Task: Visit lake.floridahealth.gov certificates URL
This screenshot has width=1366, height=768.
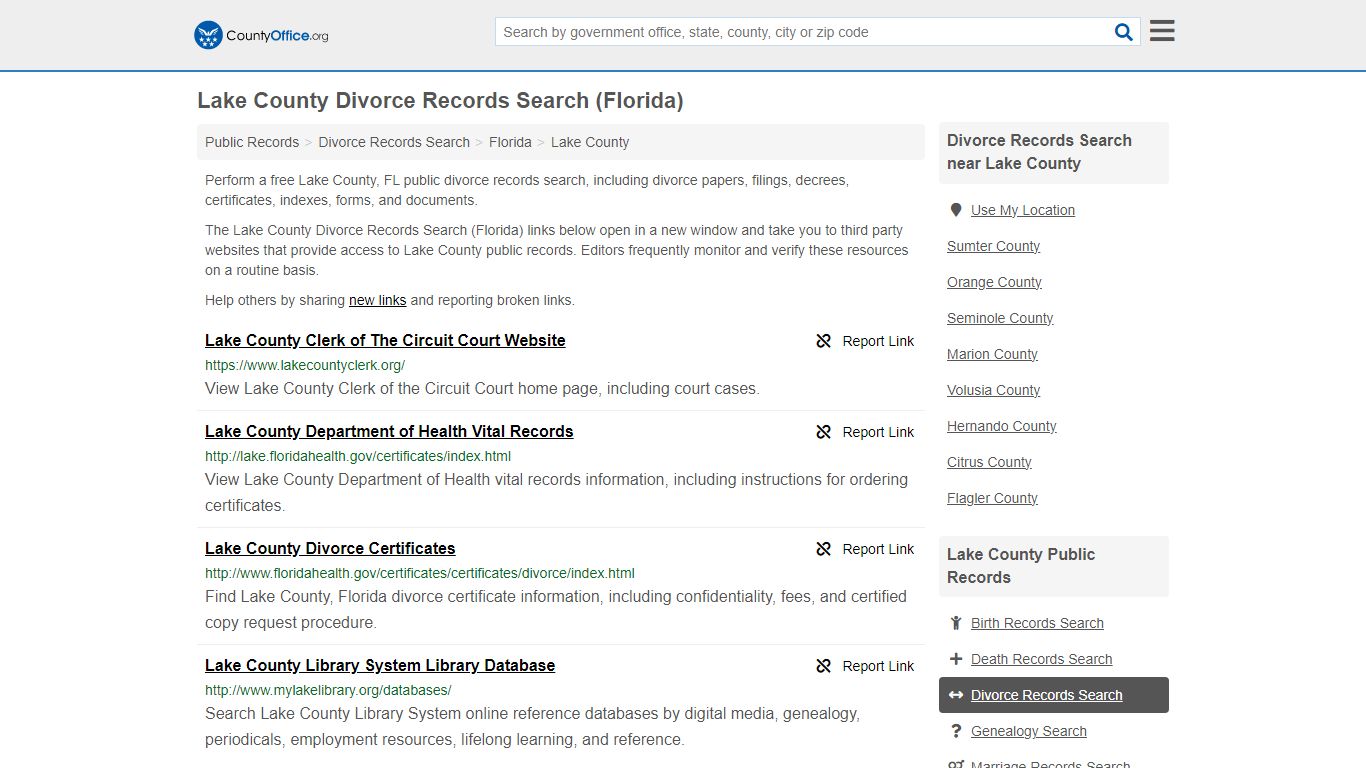Action: 358,456
